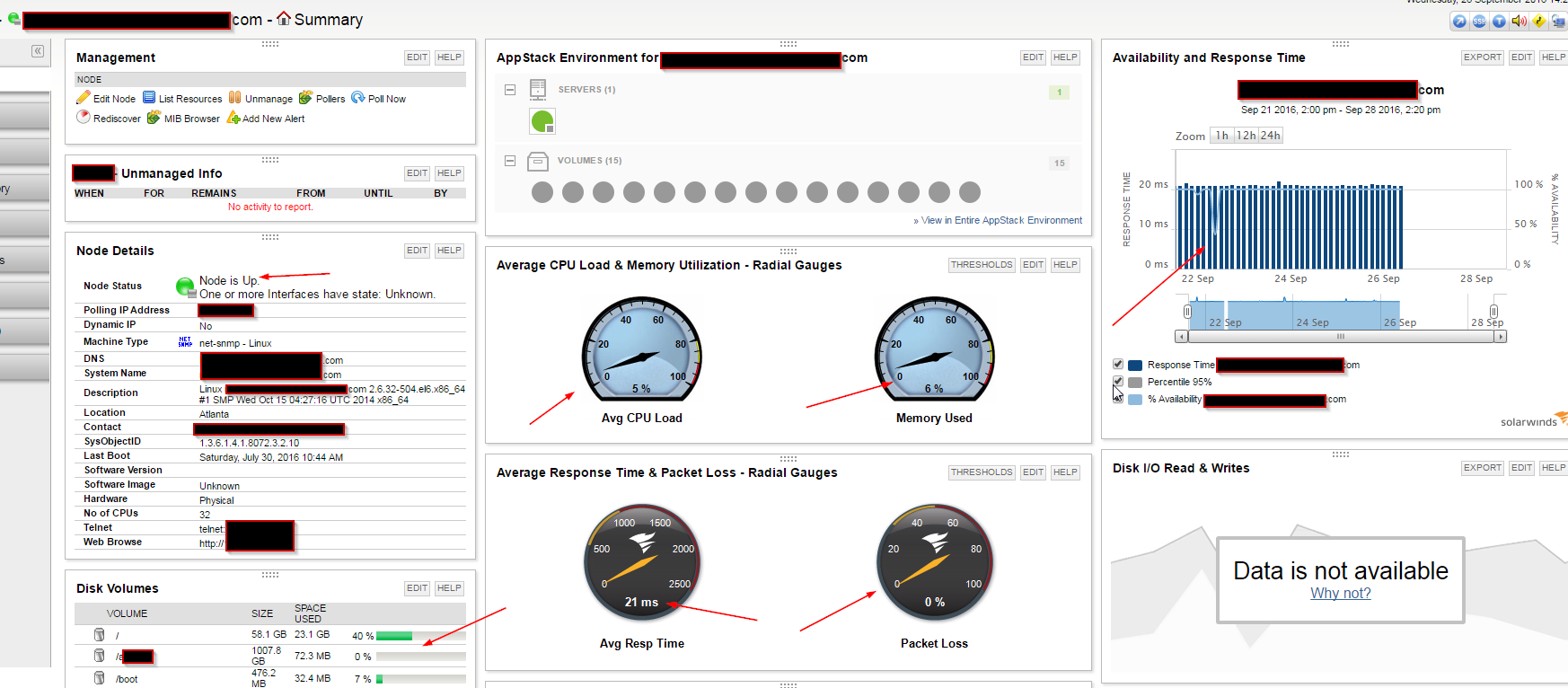The width and height of the screenshot is (1568, 688).
Task: Toggle the % Availability series checkbox
Action: click(1118, 399)
